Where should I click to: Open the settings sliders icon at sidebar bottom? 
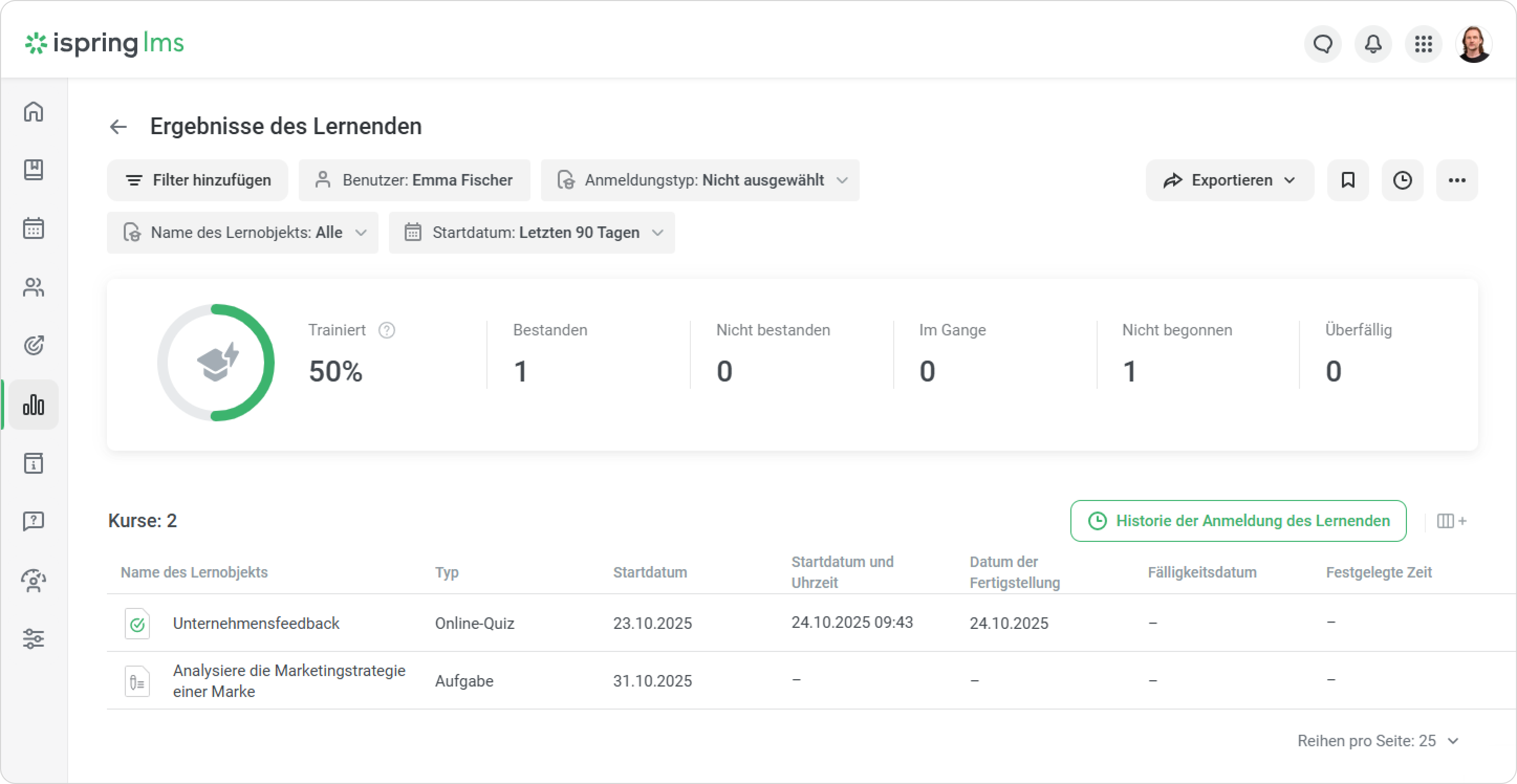click(x=34, y=639)
